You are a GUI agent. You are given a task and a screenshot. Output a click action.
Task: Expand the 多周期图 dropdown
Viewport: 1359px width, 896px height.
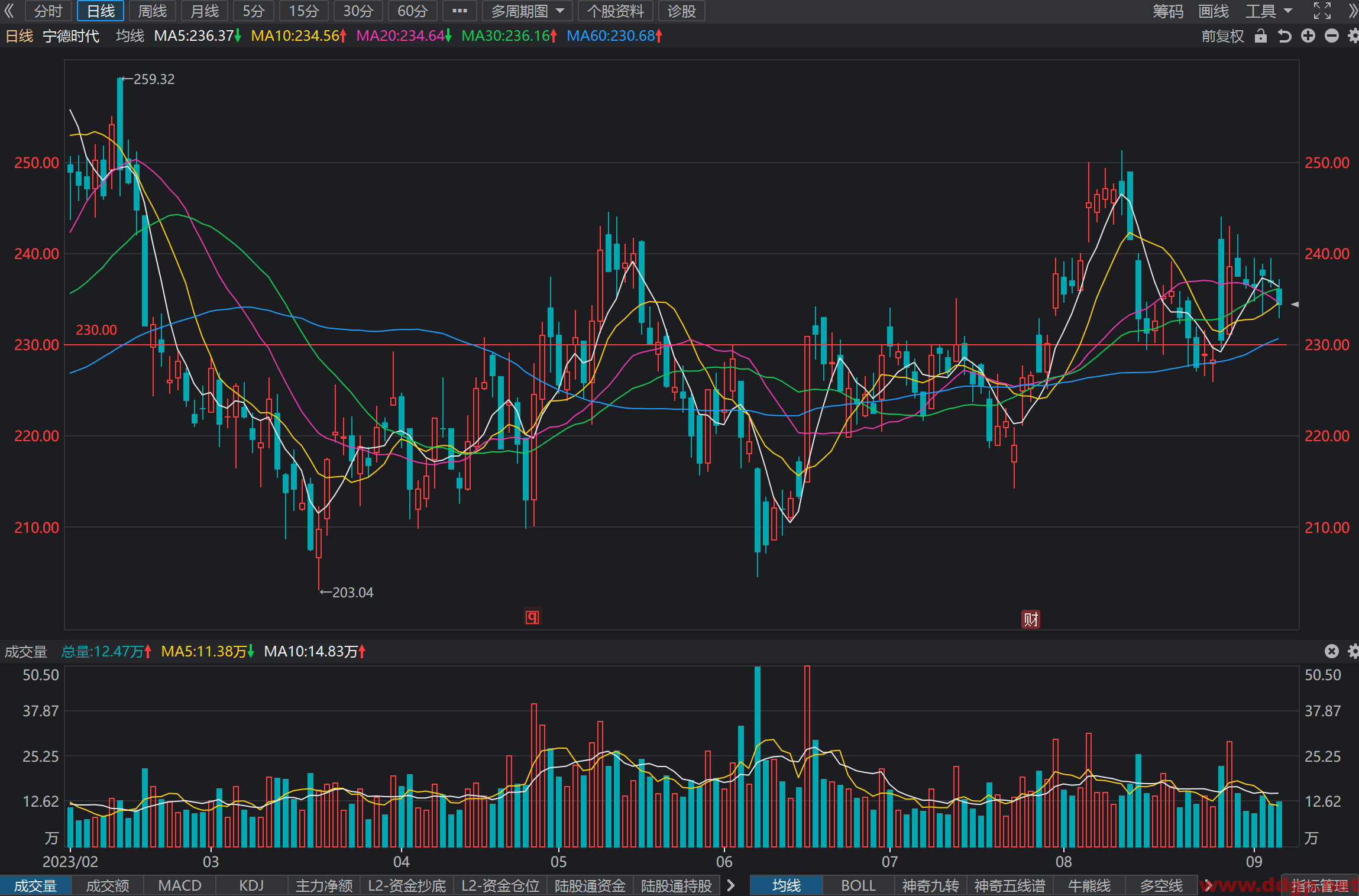[x=527, y=11]
